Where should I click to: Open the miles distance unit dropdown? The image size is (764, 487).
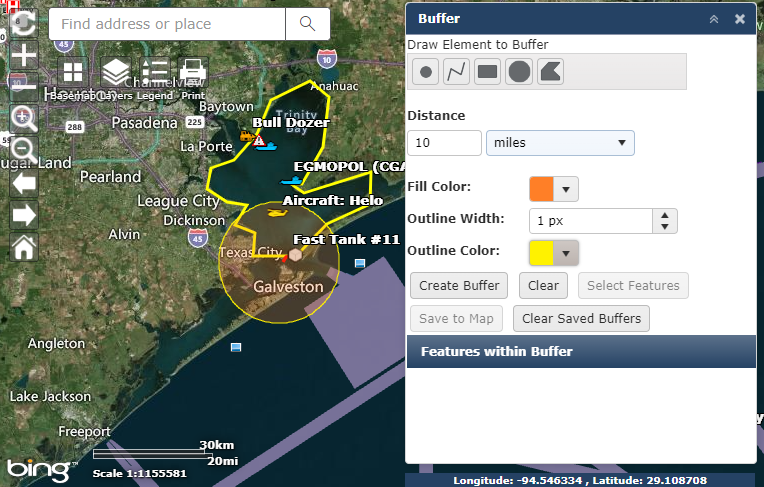pos(559,143)
